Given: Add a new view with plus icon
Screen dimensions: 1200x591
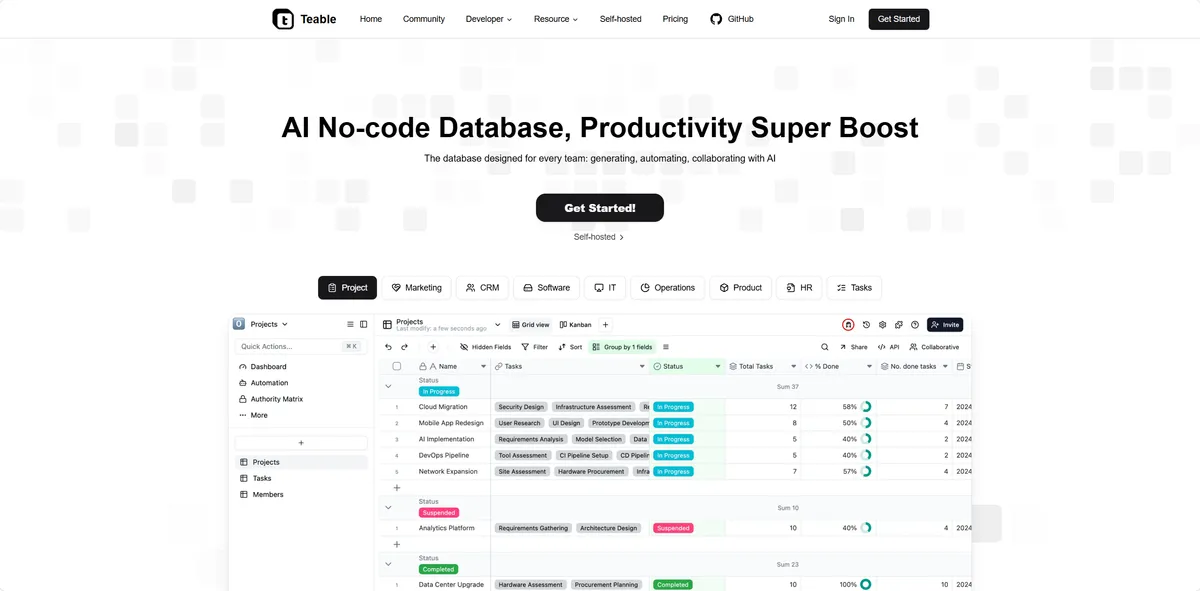Looking at the screenshot, I should [606, 325].
